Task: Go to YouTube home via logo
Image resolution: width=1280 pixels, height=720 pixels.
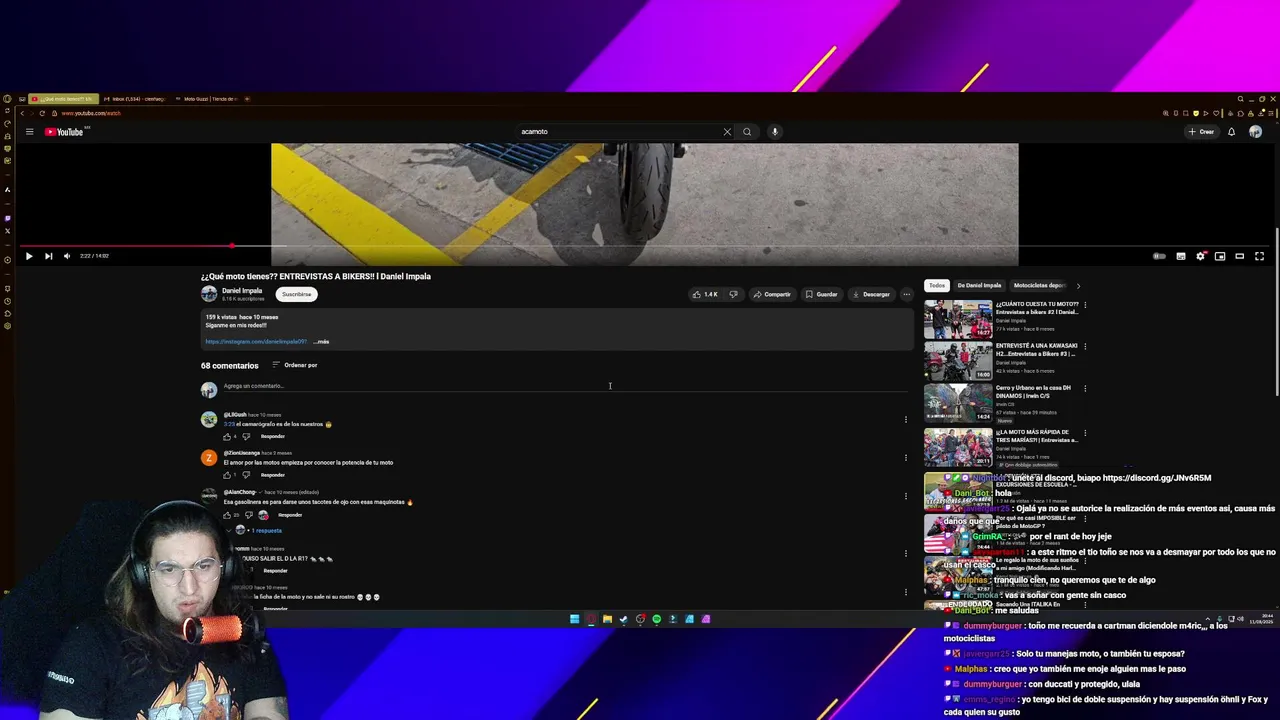Action: [x=64, y=132]
